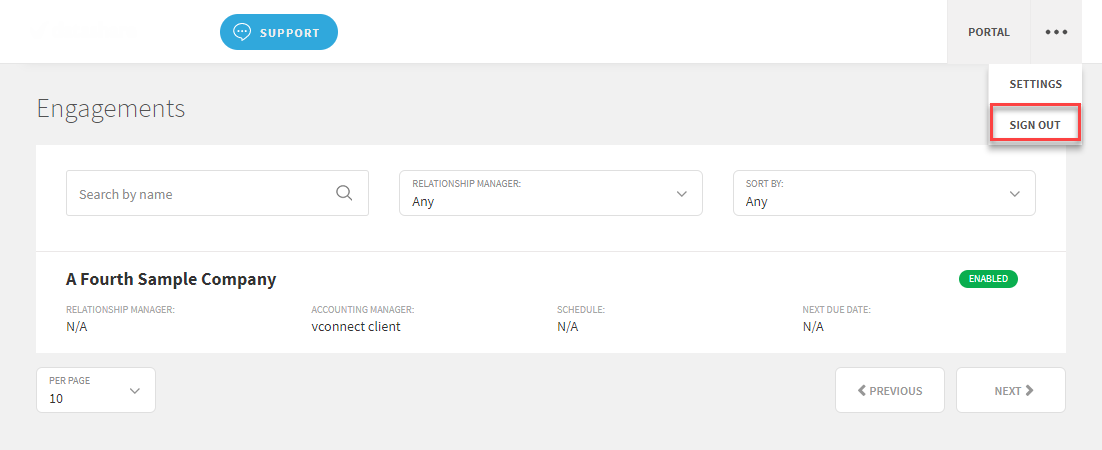Select Settings from the dropdown menu

coord(1035,84)
